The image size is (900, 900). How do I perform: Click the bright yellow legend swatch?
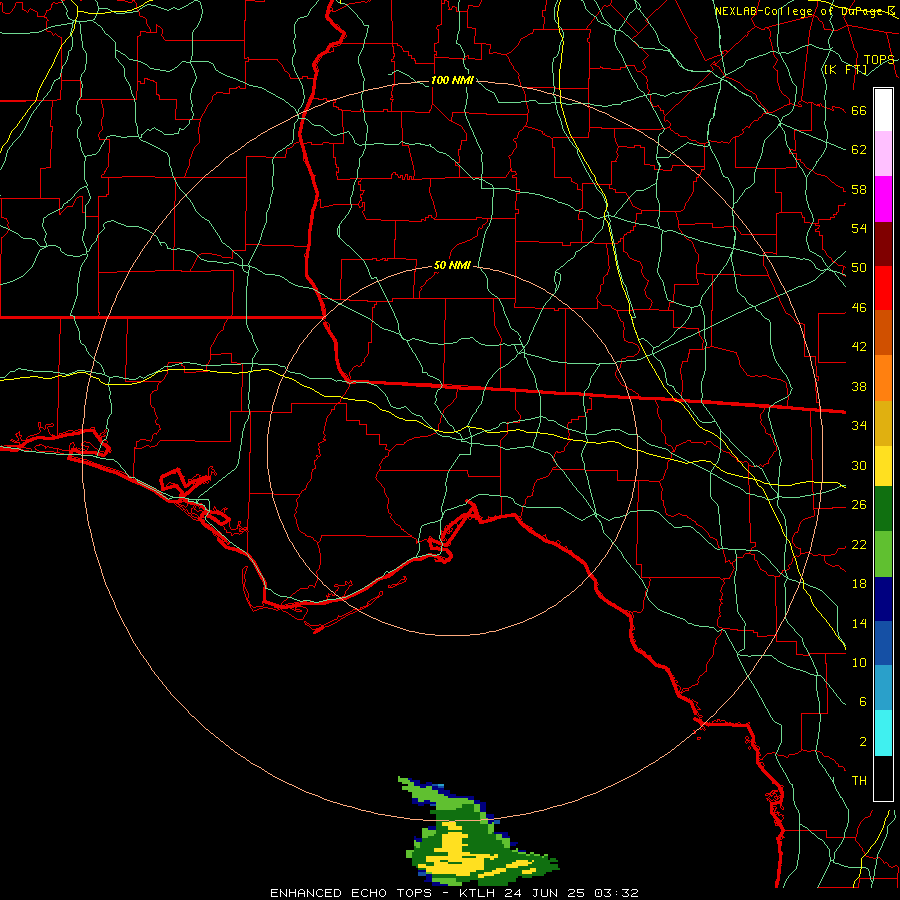tap(883, 465)
